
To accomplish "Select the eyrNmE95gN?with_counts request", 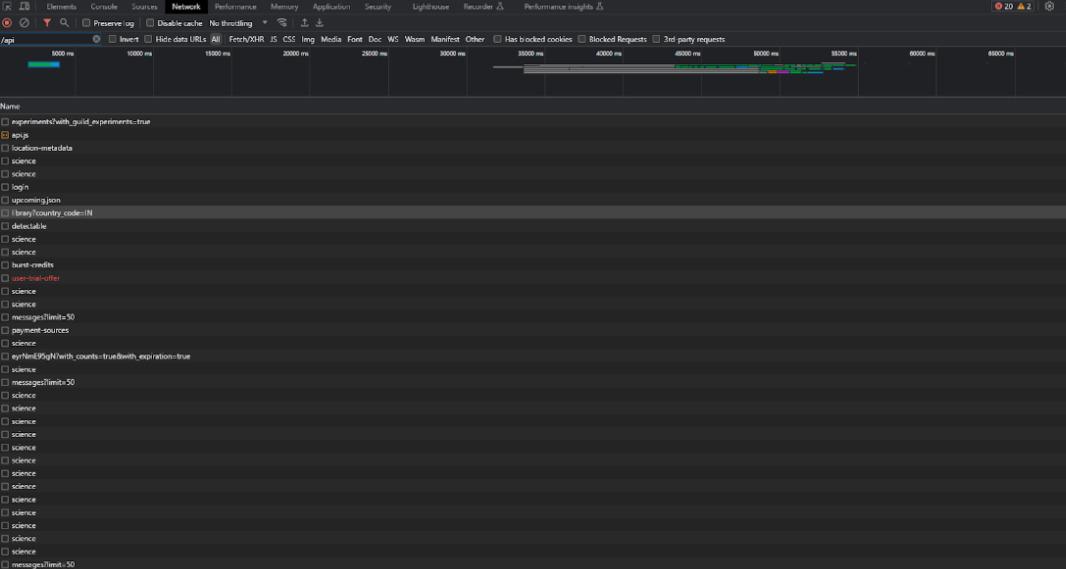I will [x=533, y=356].
